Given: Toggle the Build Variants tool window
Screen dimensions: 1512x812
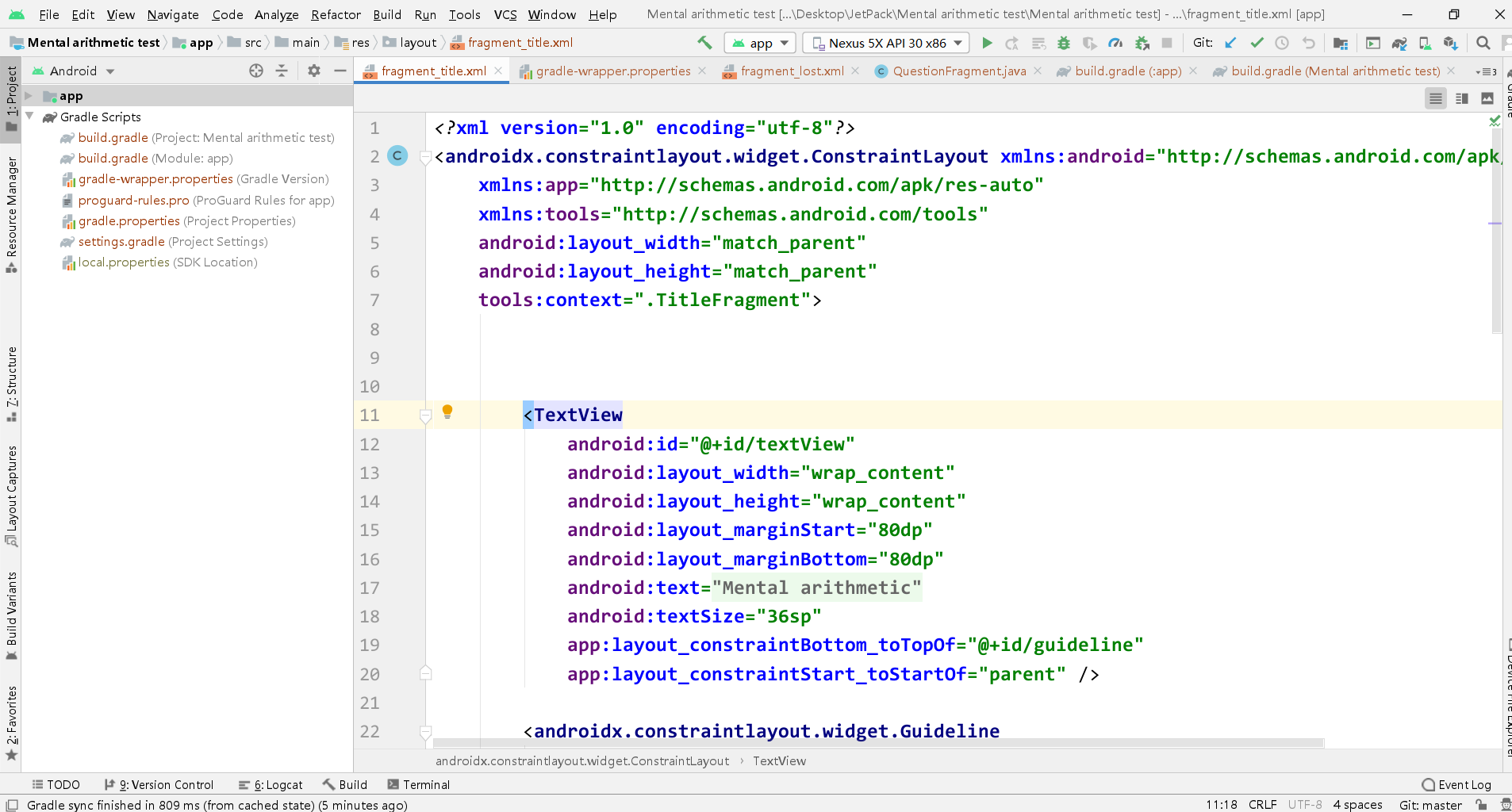Looking at the screenshot, I should click(x=11, y=616).
